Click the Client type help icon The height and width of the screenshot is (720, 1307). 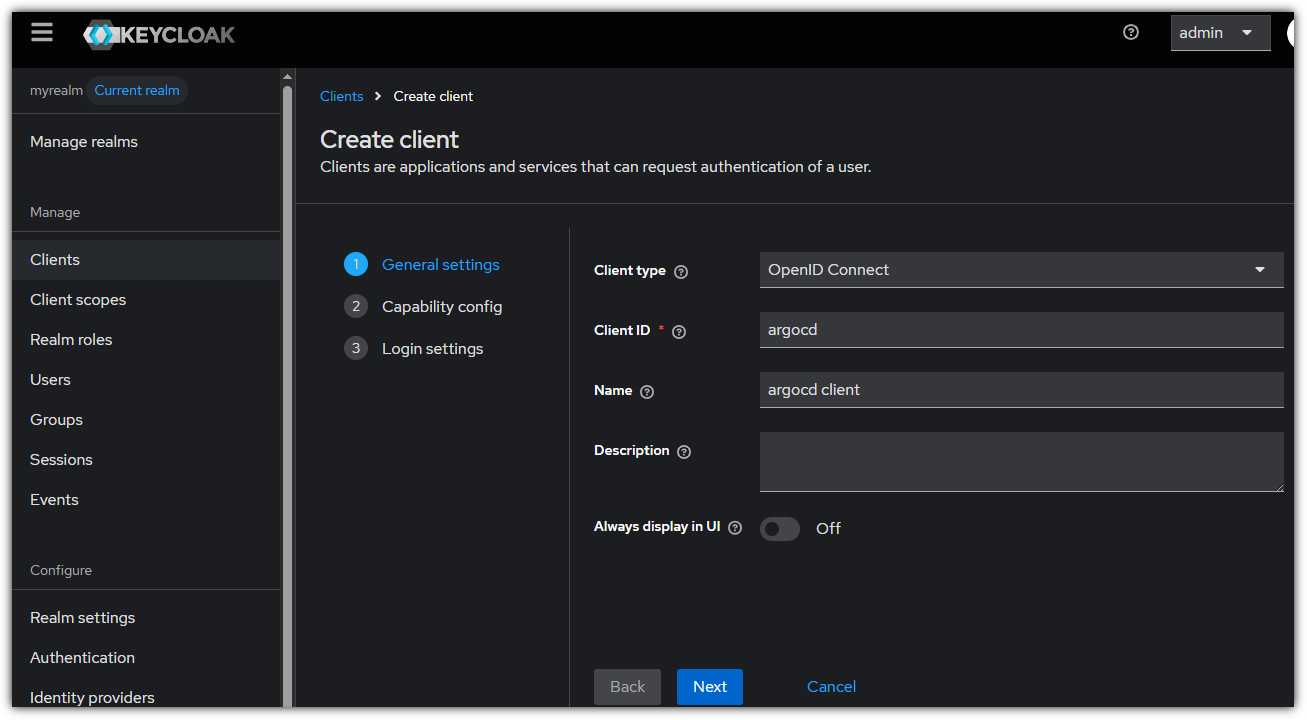(x=681, y=271)
